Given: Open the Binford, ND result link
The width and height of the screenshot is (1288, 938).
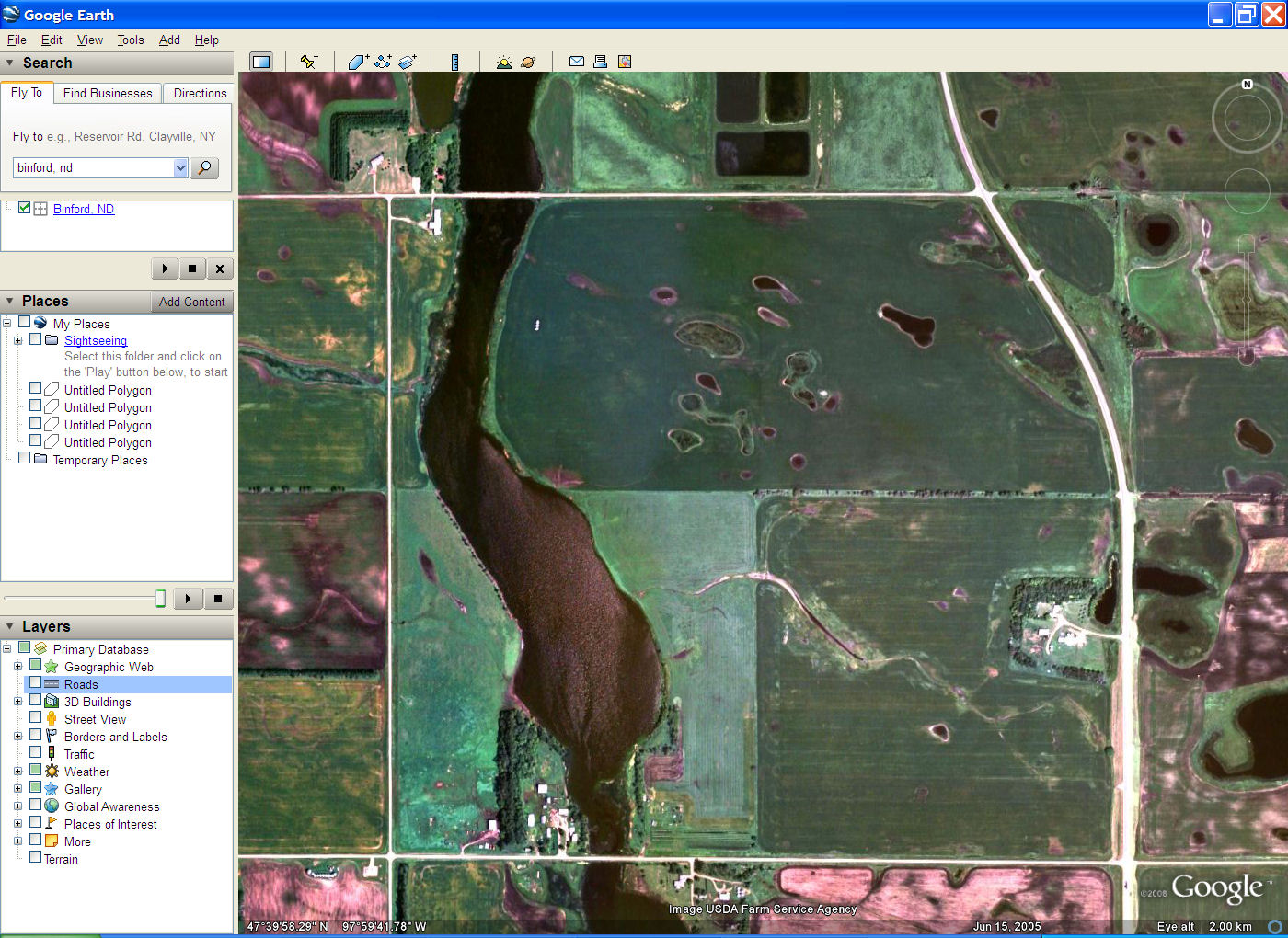Looking at the screenshot, I should tap(84, 209).
